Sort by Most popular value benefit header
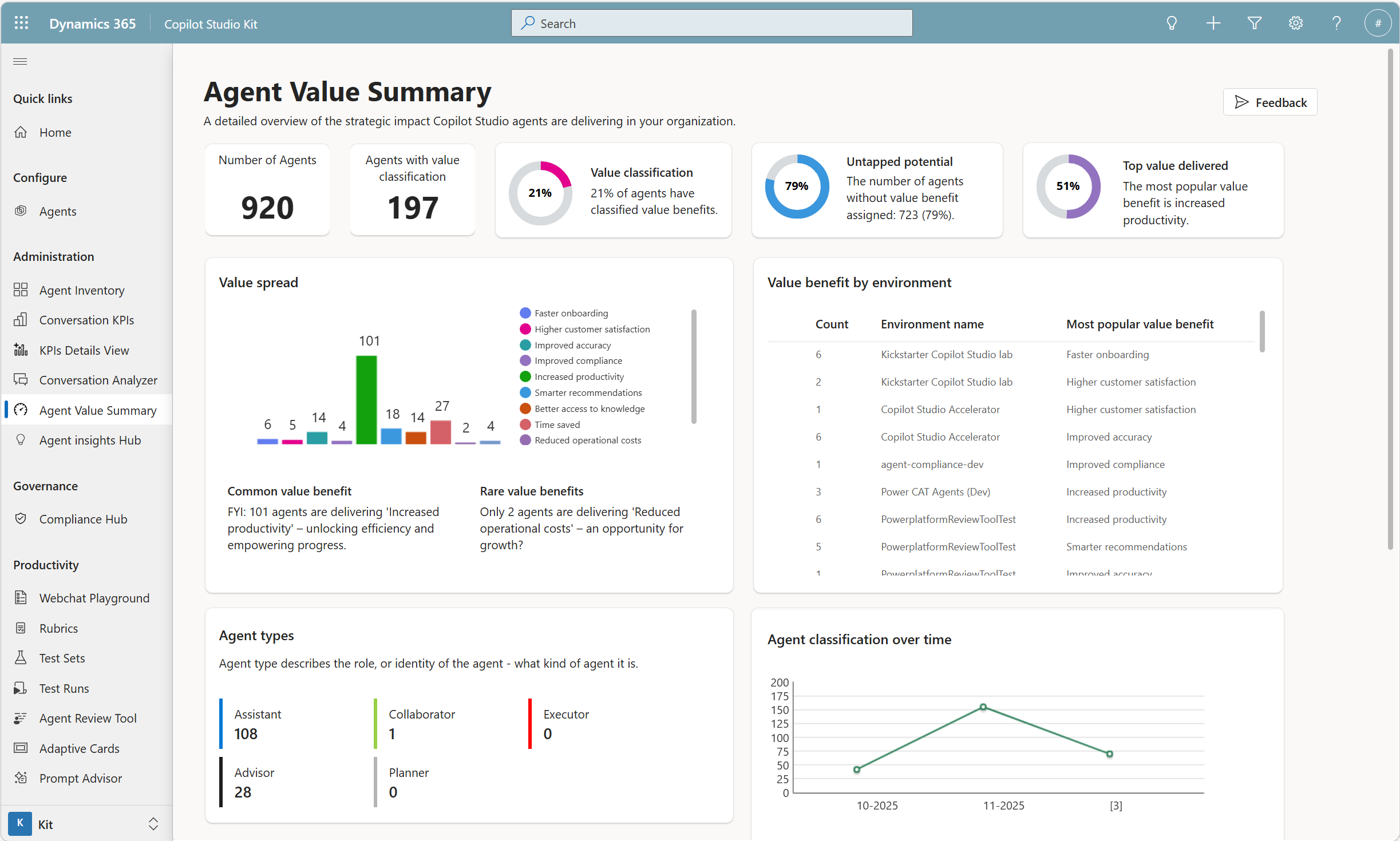Viewport: 1400px width, 841px height. [x=1140, y=324]
